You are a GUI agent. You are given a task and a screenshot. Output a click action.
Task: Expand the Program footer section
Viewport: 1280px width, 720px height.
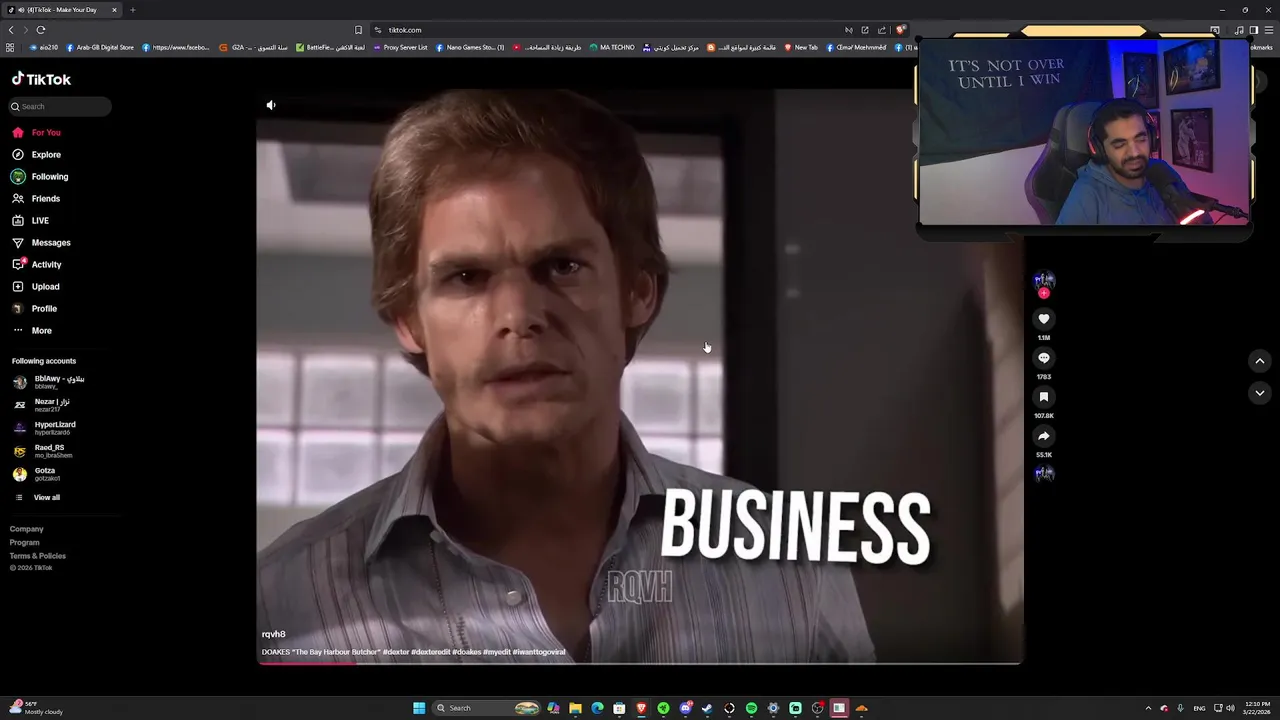(25, 542)
